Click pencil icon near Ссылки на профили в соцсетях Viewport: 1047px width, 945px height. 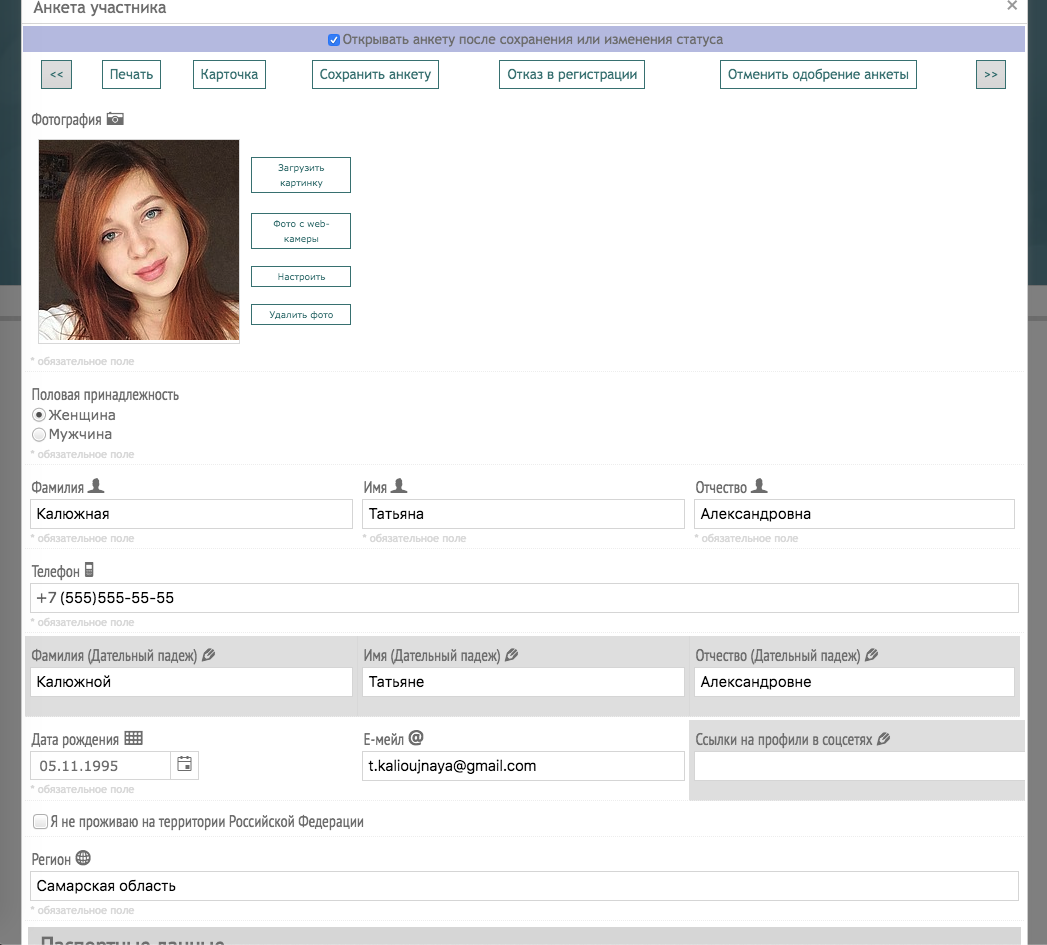tap(883, 740)
